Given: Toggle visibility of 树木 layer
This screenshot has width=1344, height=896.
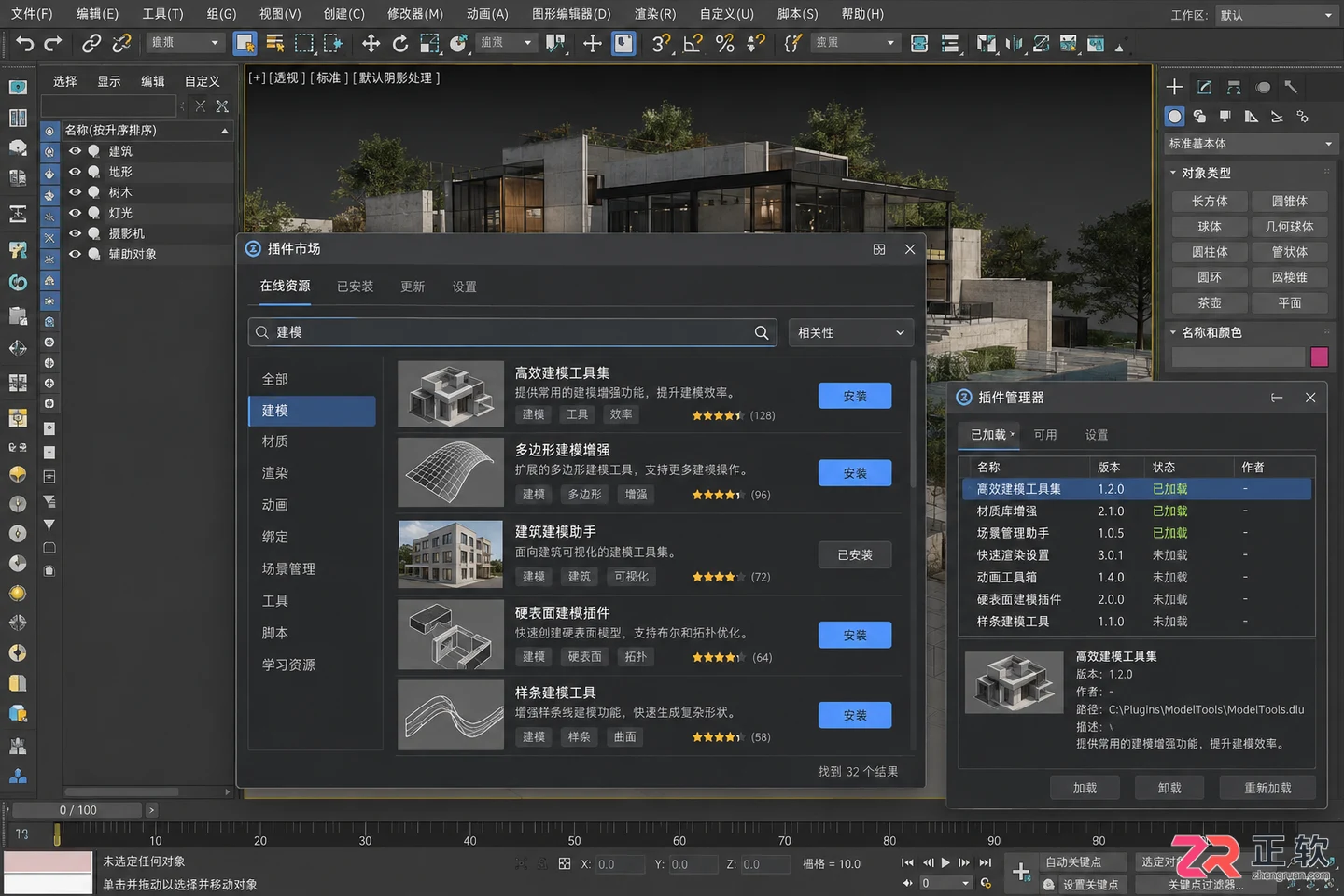Looking at the screenshot, I should pos(75,192).
